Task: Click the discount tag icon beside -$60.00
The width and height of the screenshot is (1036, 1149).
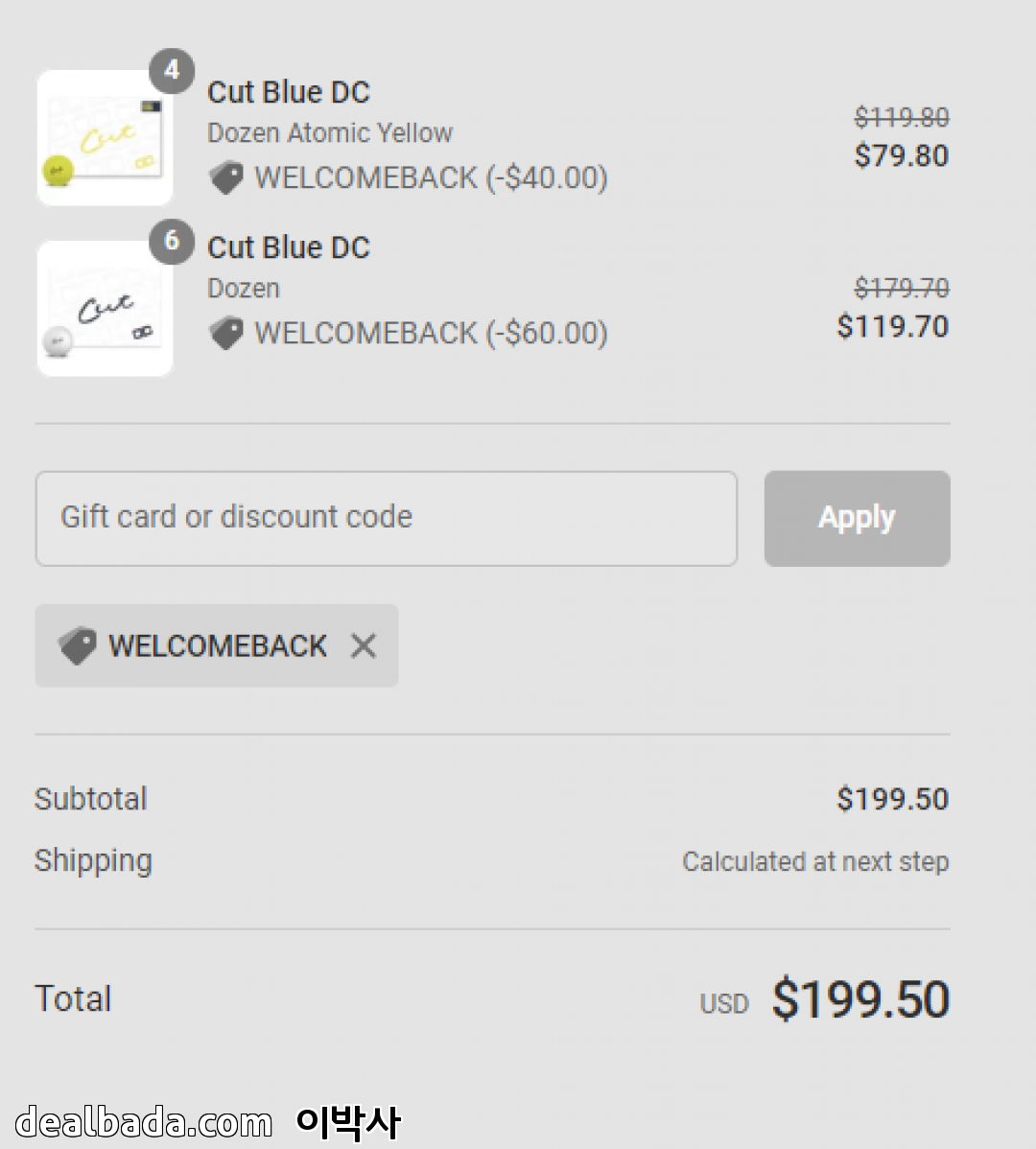Action: point(226,334)
